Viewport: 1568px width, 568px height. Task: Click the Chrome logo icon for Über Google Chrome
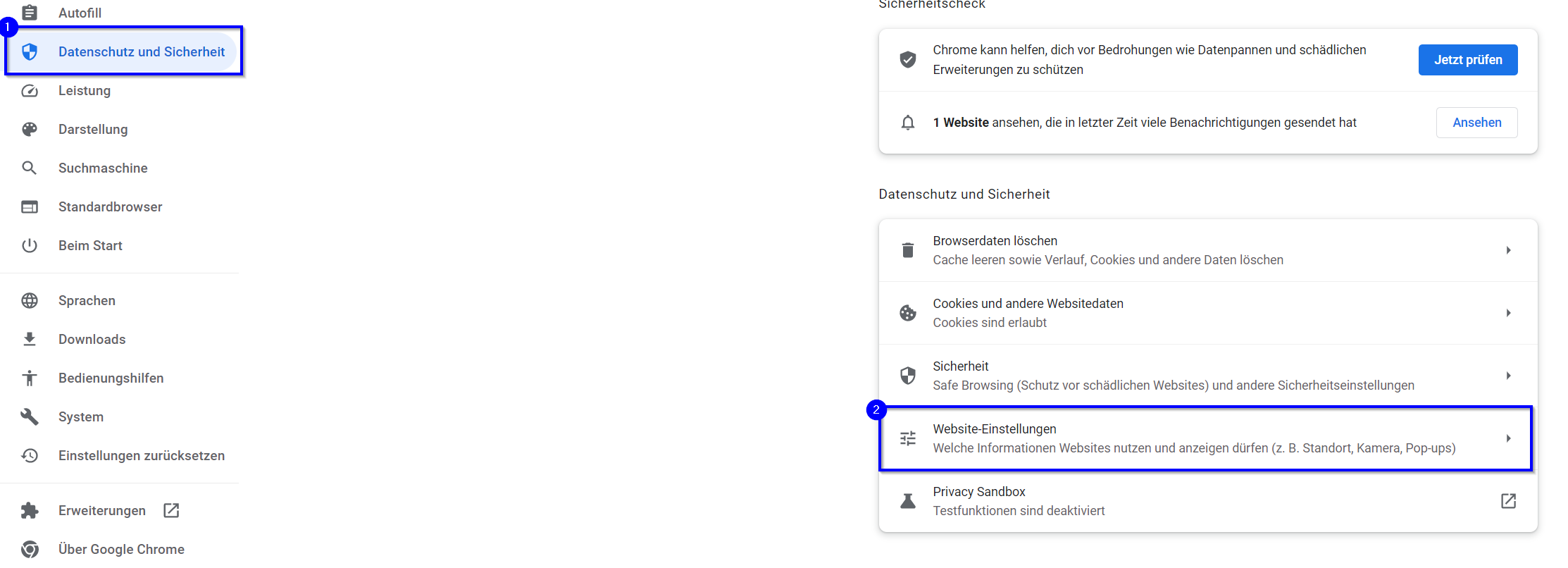point(30,549)
